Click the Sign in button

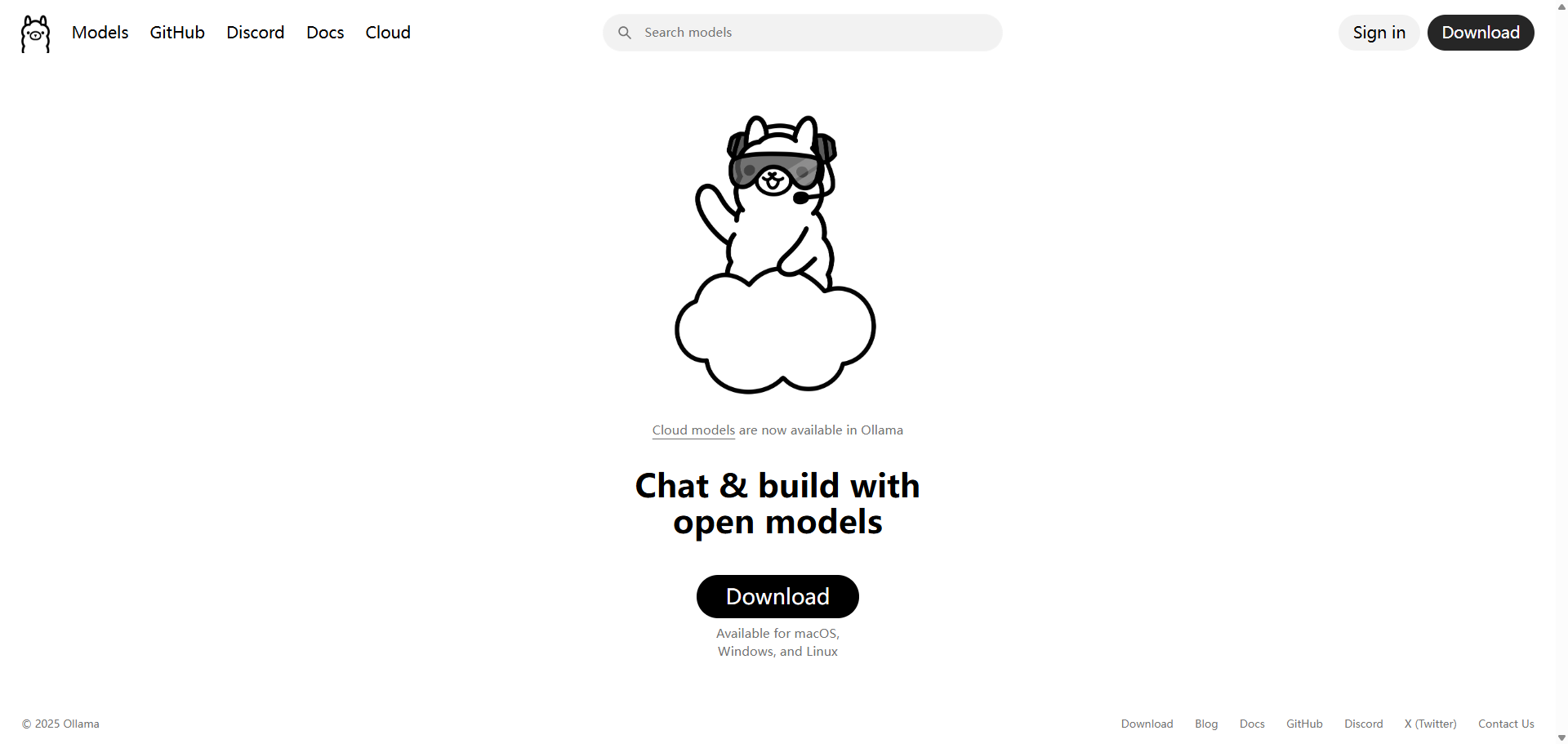click(x=1379, y=33)
